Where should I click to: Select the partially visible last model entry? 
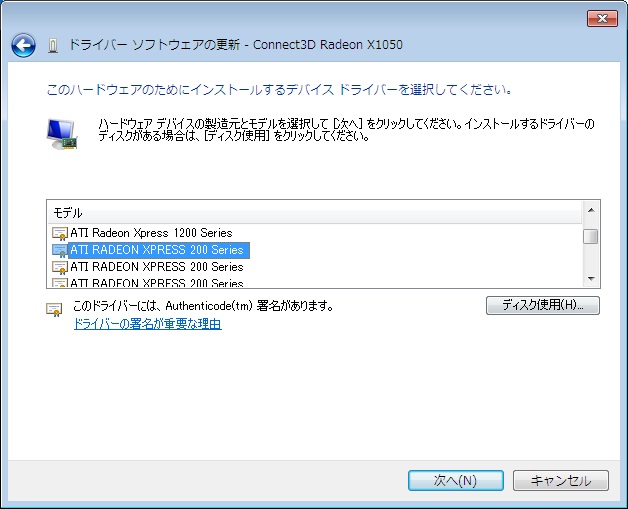(156, 283)
